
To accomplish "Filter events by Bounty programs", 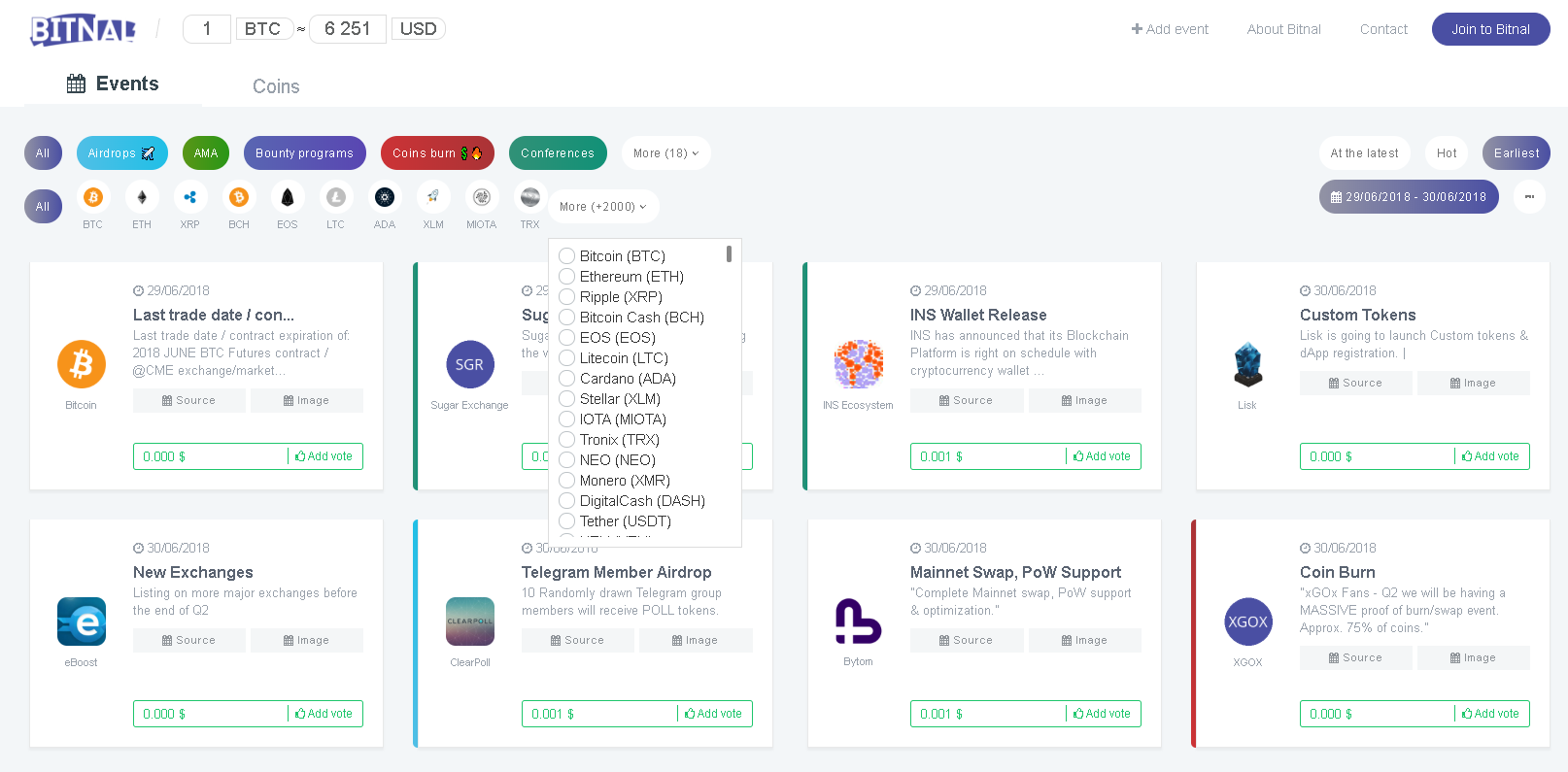I will (x=305, y=153).
